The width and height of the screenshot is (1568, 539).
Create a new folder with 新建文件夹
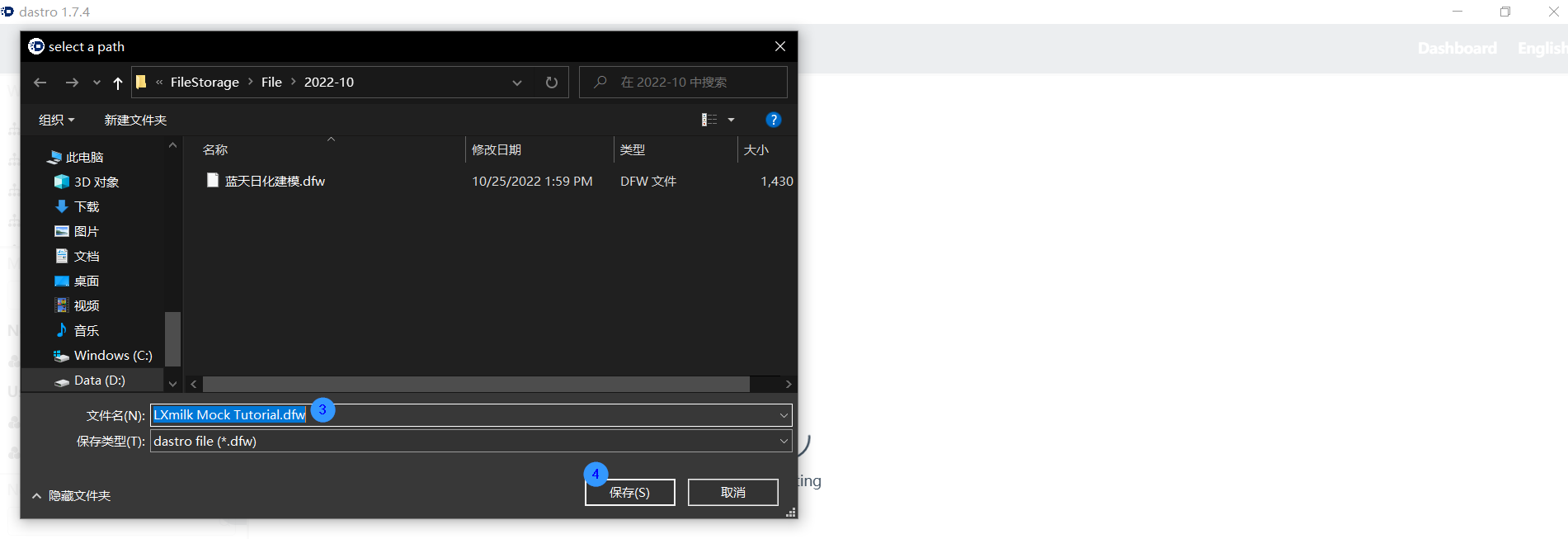[135, 120]
